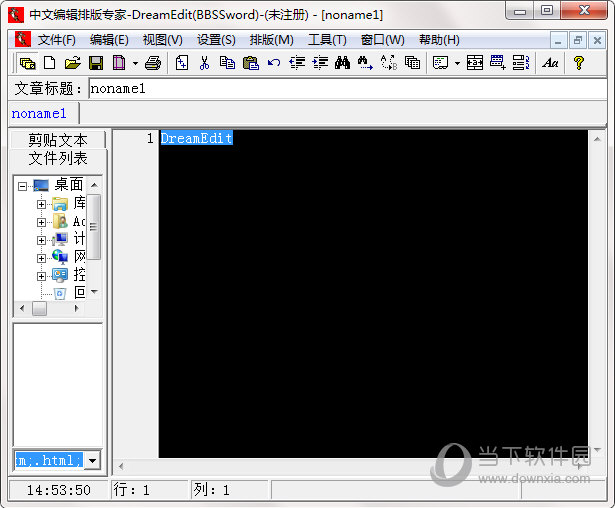The width and height of the screenshot is (615, 508).
Task: Click the first window-stack toolbar icon
Action: pyautogui.click(x=27, y=63)
